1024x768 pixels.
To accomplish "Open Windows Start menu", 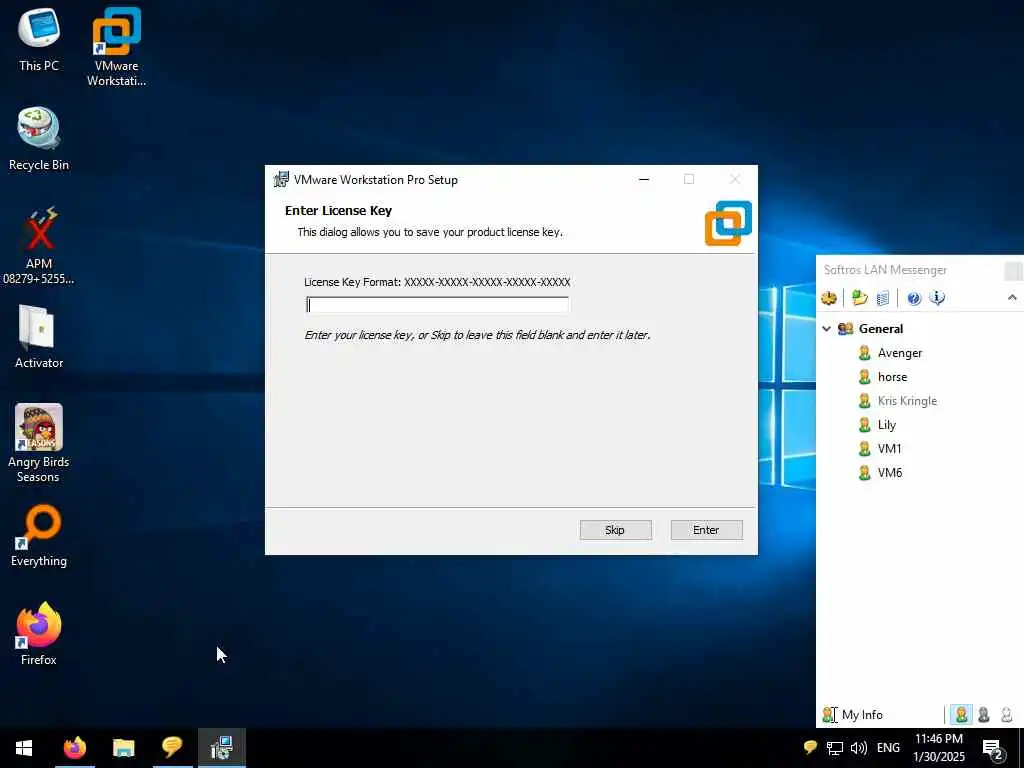I will tap(24, 748).
